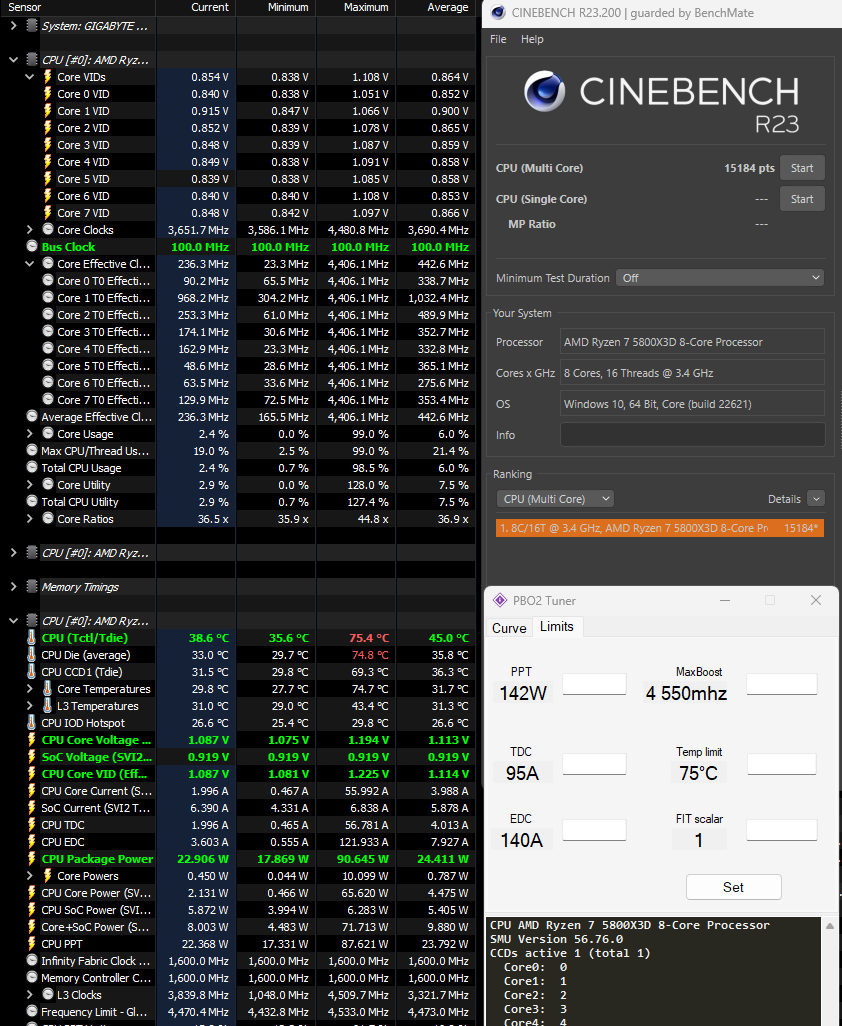
Task: Collapse the Core Effective Clocks node
Action: tap(29, 264)
